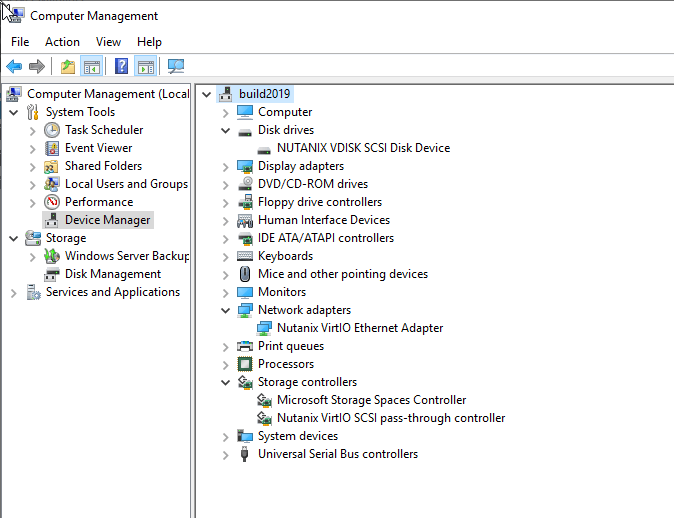The image size is (674, 518).
Task: Click the blue Help question mark icon
Action: [121, 67]
